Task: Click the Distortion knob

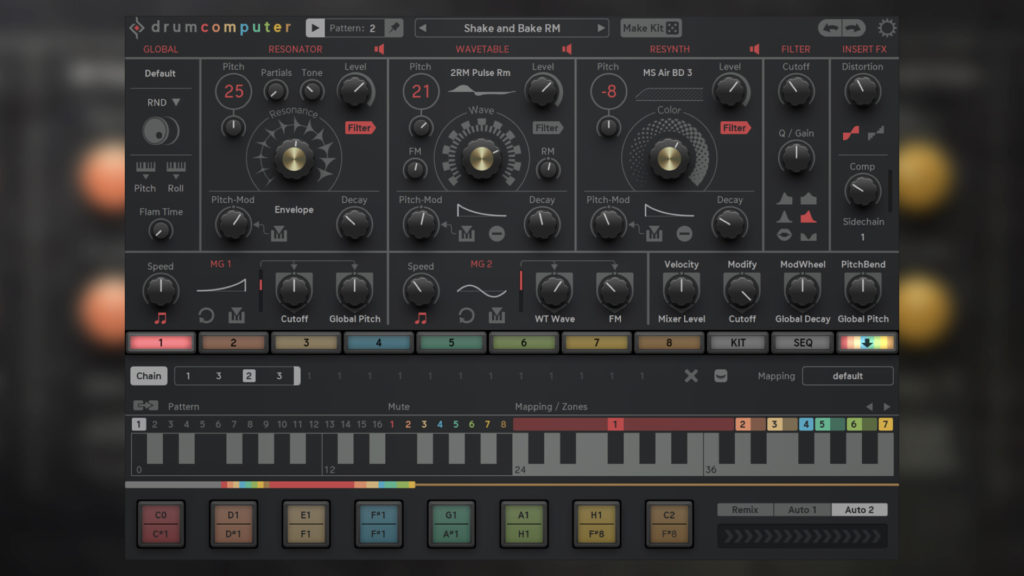Action: tap(863, 91)
